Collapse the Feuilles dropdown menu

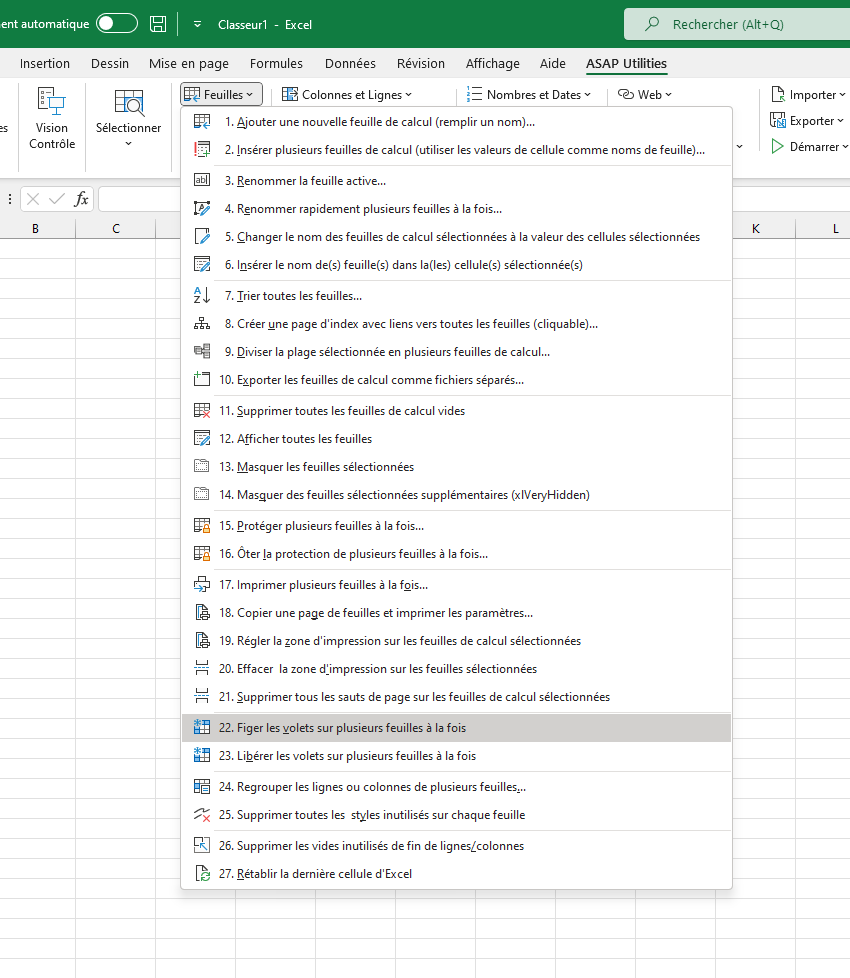pos(221,95)
